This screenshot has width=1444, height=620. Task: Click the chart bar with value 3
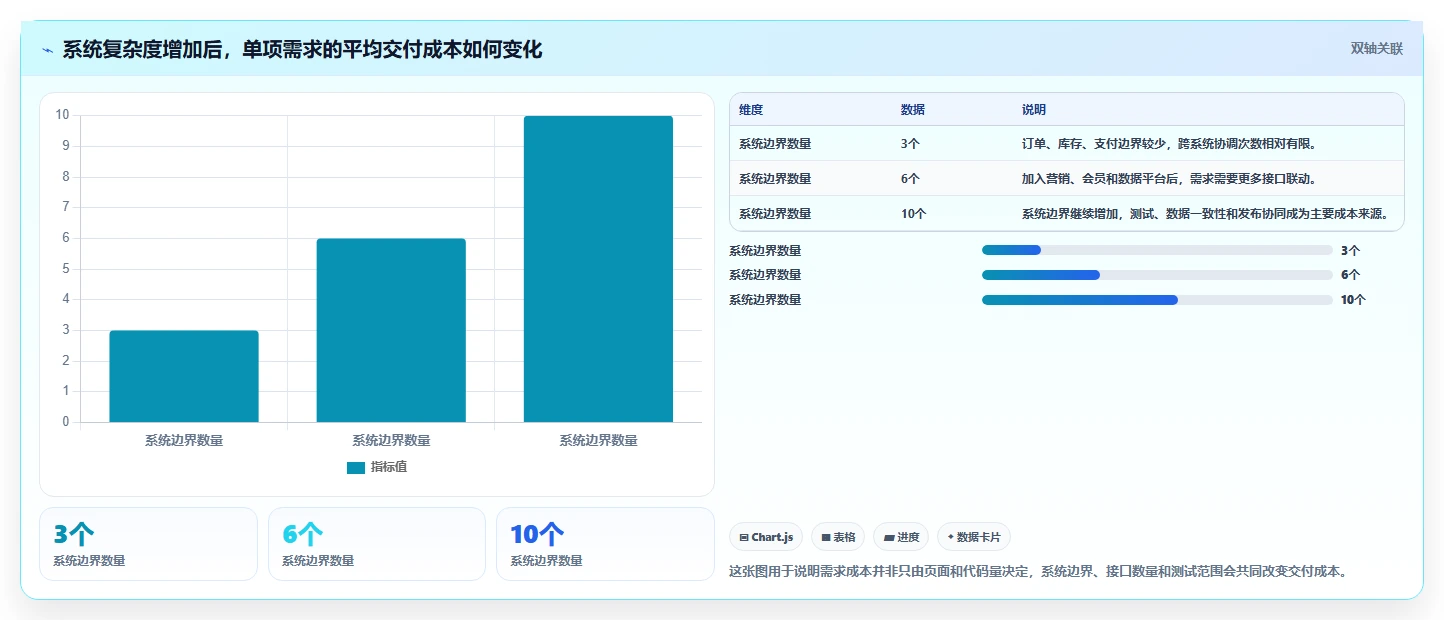(x=184, y=376)
